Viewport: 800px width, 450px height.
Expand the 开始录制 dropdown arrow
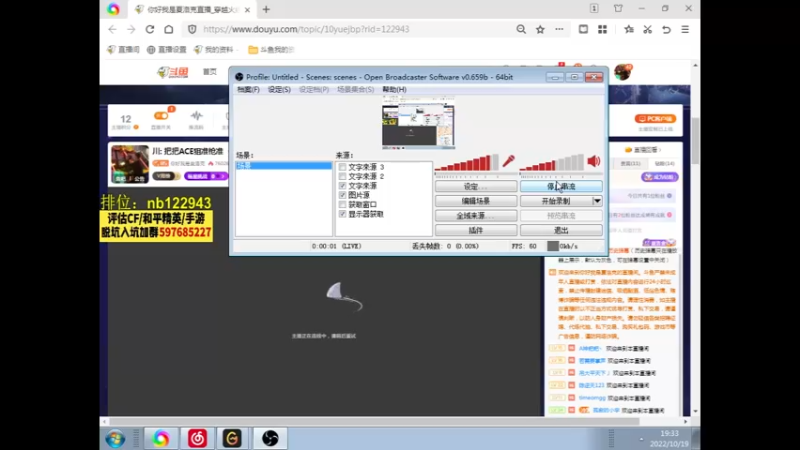tap(597, 201)
